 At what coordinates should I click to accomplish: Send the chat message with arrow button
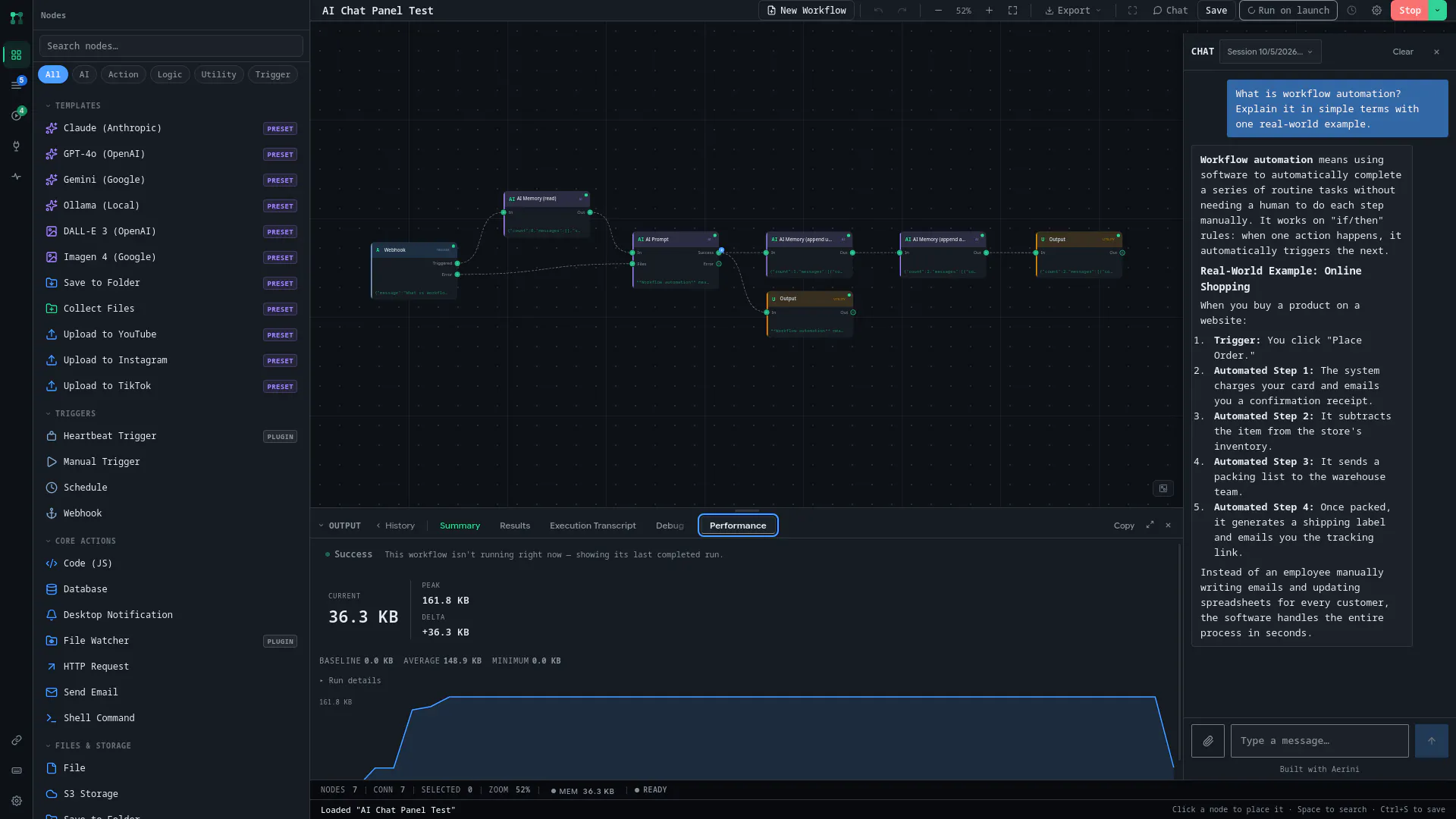click(x=1431, y=741)
